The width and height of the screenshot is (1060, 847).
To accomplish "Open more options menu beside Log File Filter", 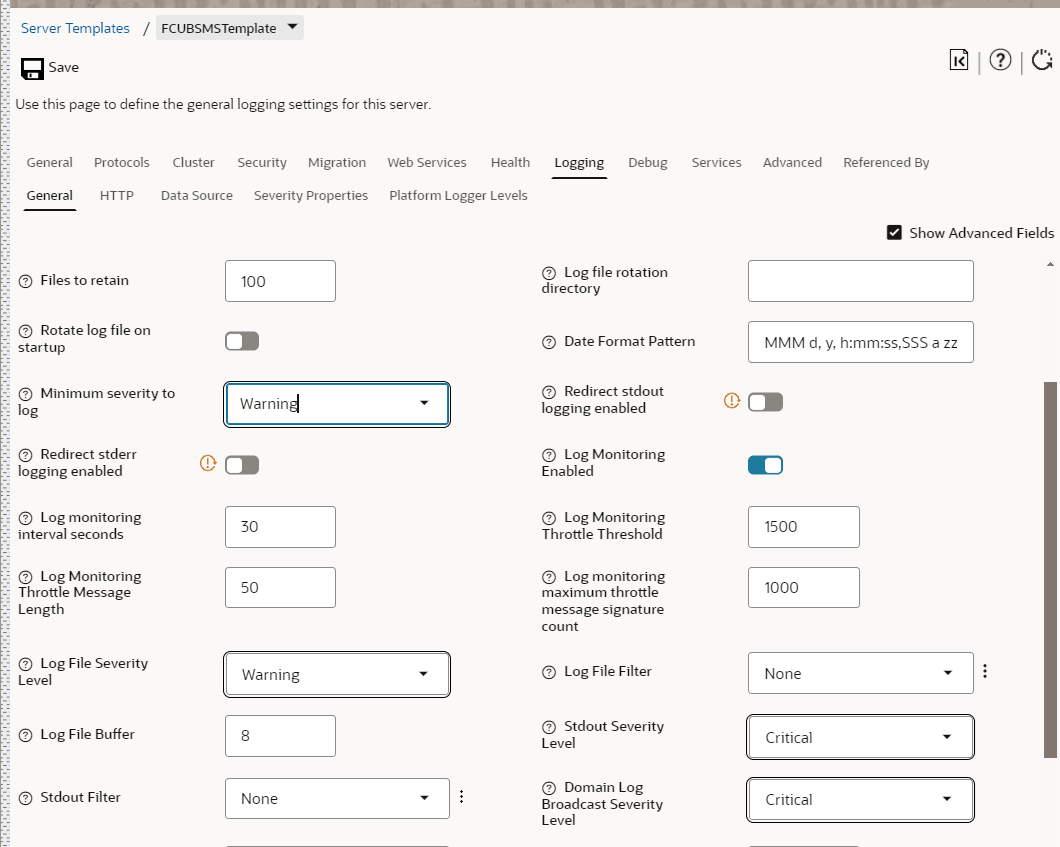I will (x=985, y=672).
